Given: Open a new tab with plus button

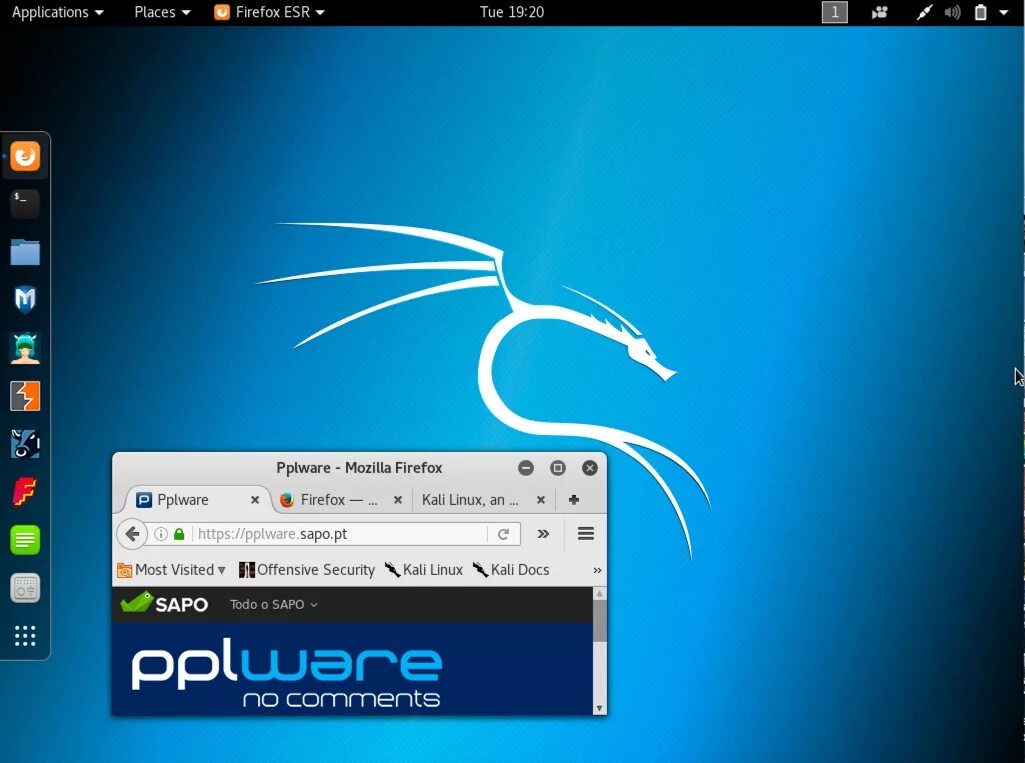Looking at the screenshot, I should [x=573, y=500].
